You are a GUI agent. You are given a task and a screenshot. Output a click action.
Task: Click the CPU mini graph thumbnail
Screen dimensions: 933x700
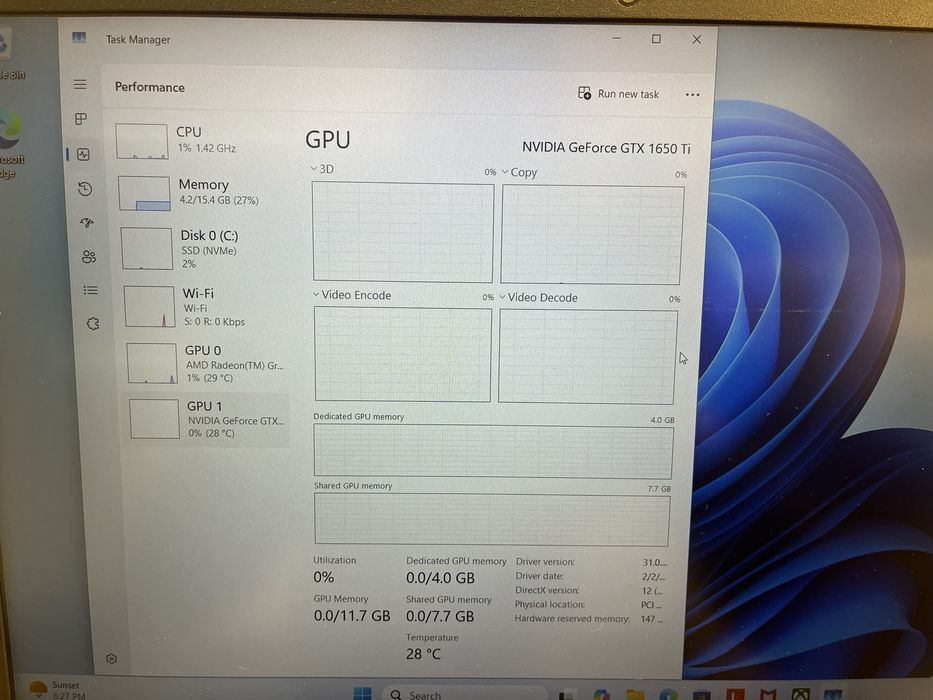tap(142, 141)
